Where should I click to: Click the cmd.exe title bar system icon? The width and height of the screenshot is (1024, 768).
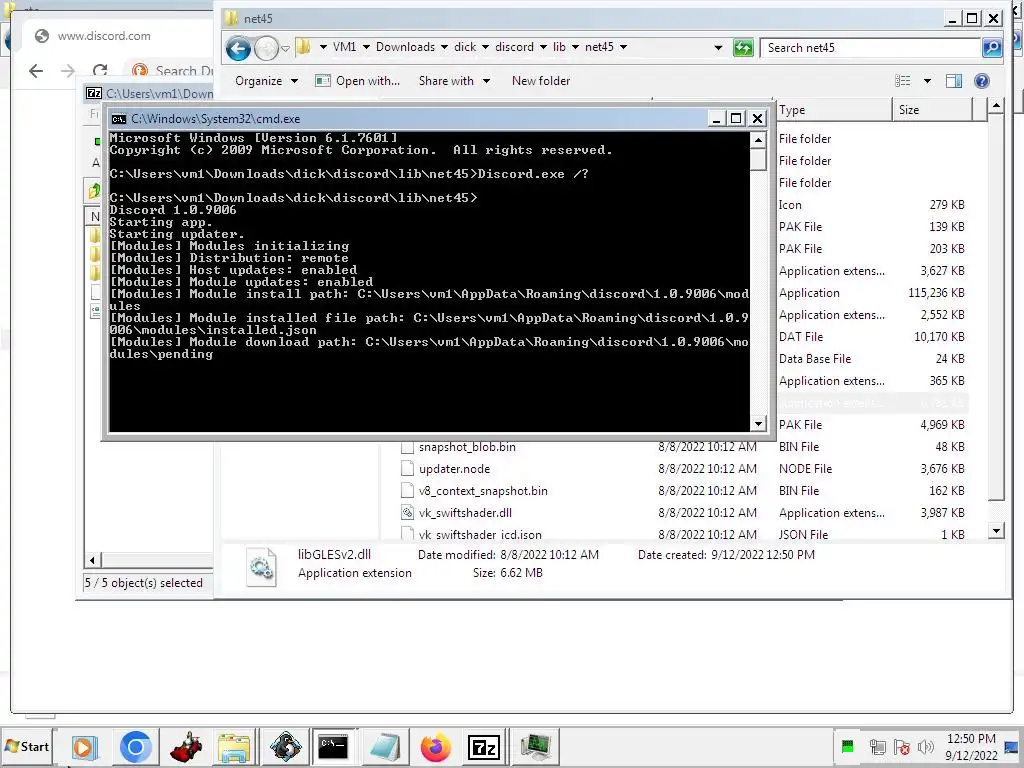click(119, 119)
